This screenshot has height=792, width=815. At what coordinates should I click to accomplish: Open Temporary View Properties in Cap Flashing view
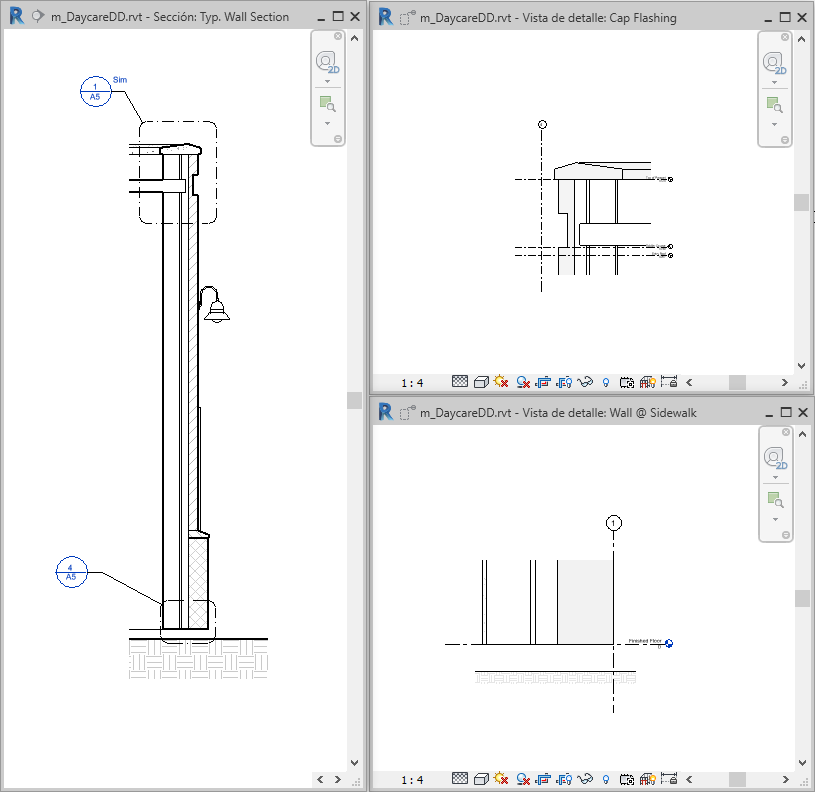point(627,382)
